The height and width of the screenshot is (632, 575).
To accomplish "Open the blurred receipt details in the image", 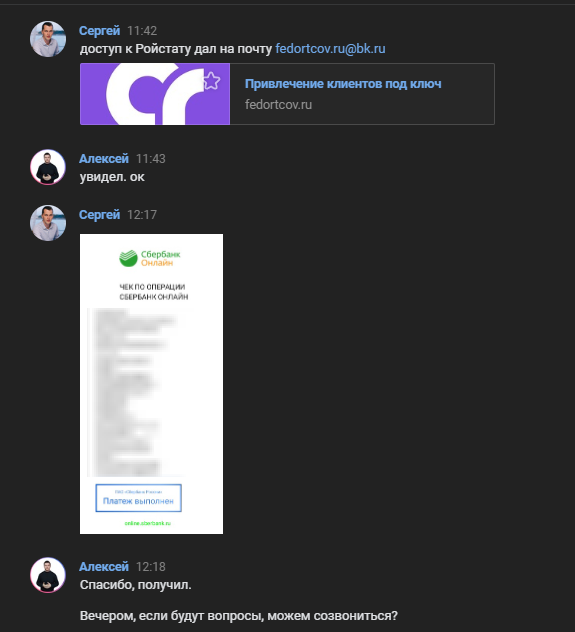I will coord(137,392).
